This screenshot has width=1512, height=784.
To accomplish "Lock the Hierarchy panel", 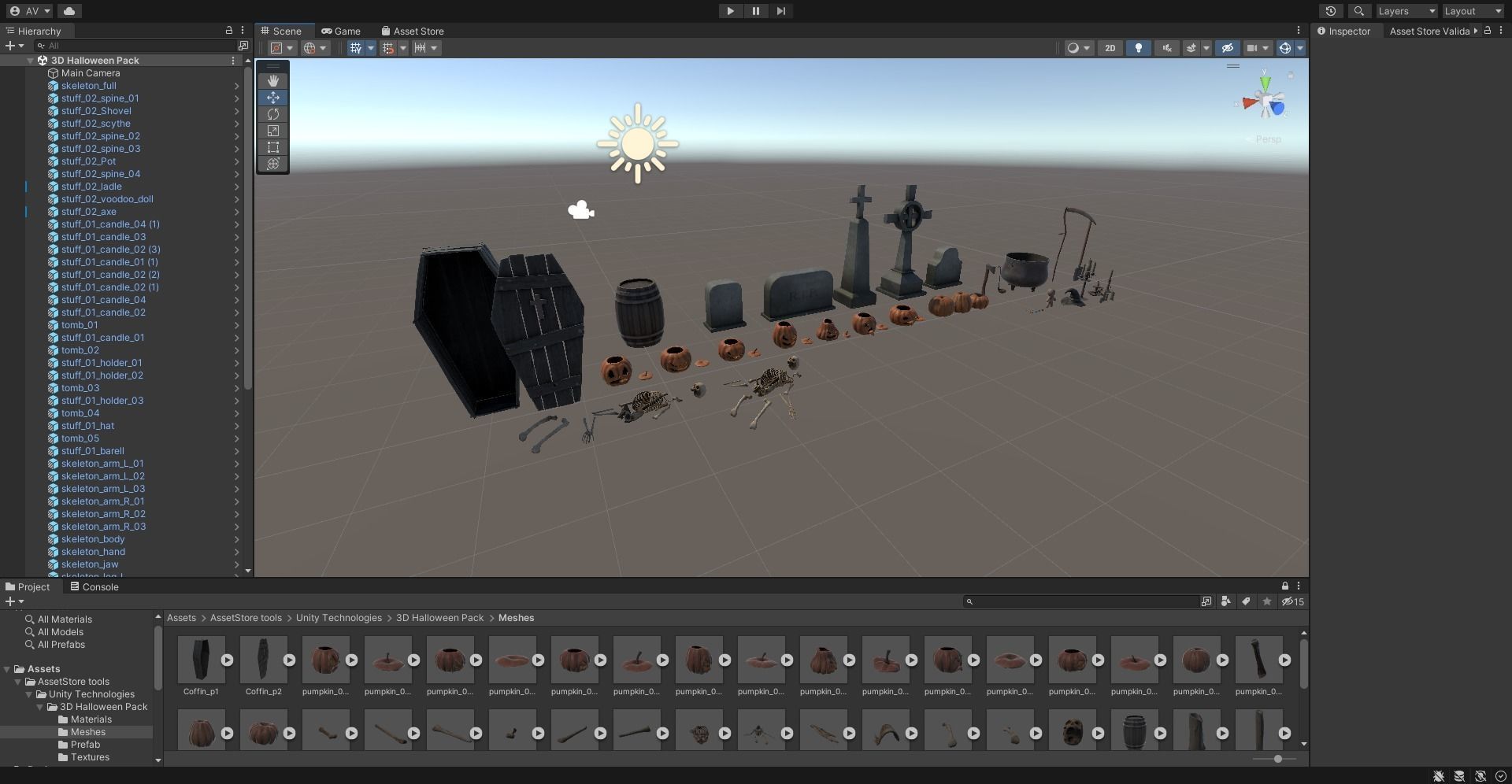I will [x=229, y=31].
